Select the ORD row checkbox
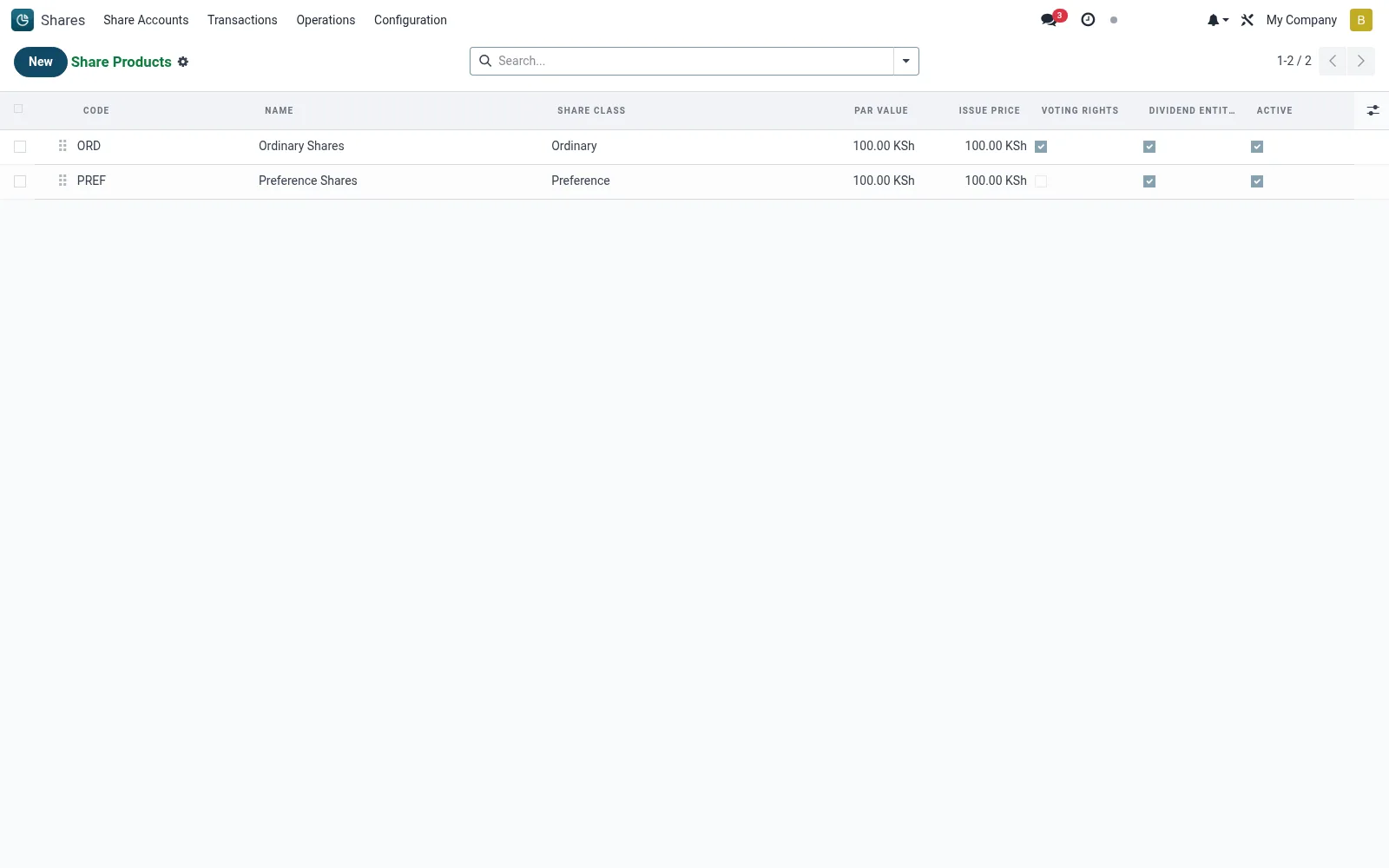Viewport: 1389px width, 868px height. pos(20,147)
